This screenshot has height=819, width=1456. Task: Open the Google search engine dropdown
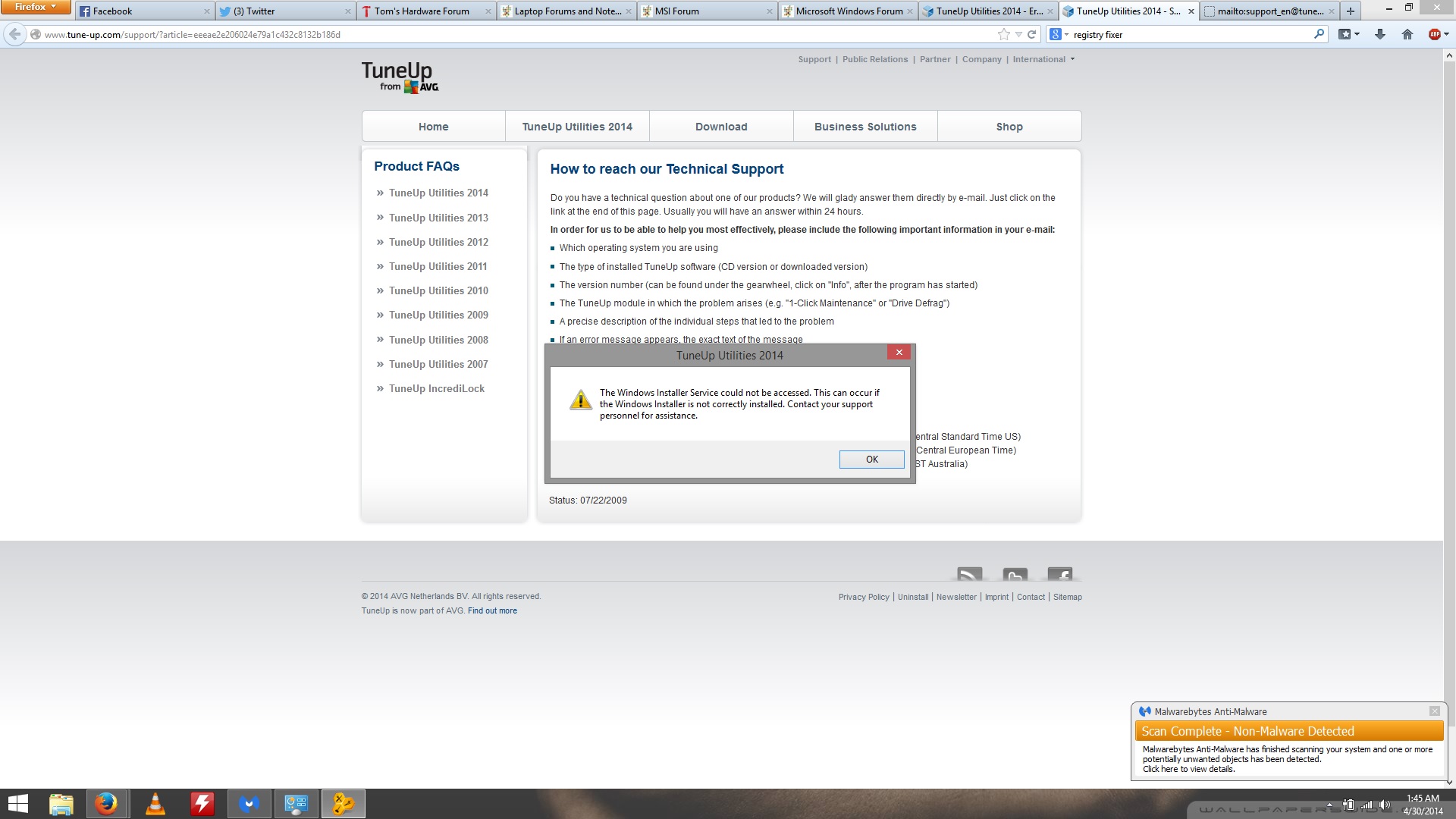click(1059, 34)
